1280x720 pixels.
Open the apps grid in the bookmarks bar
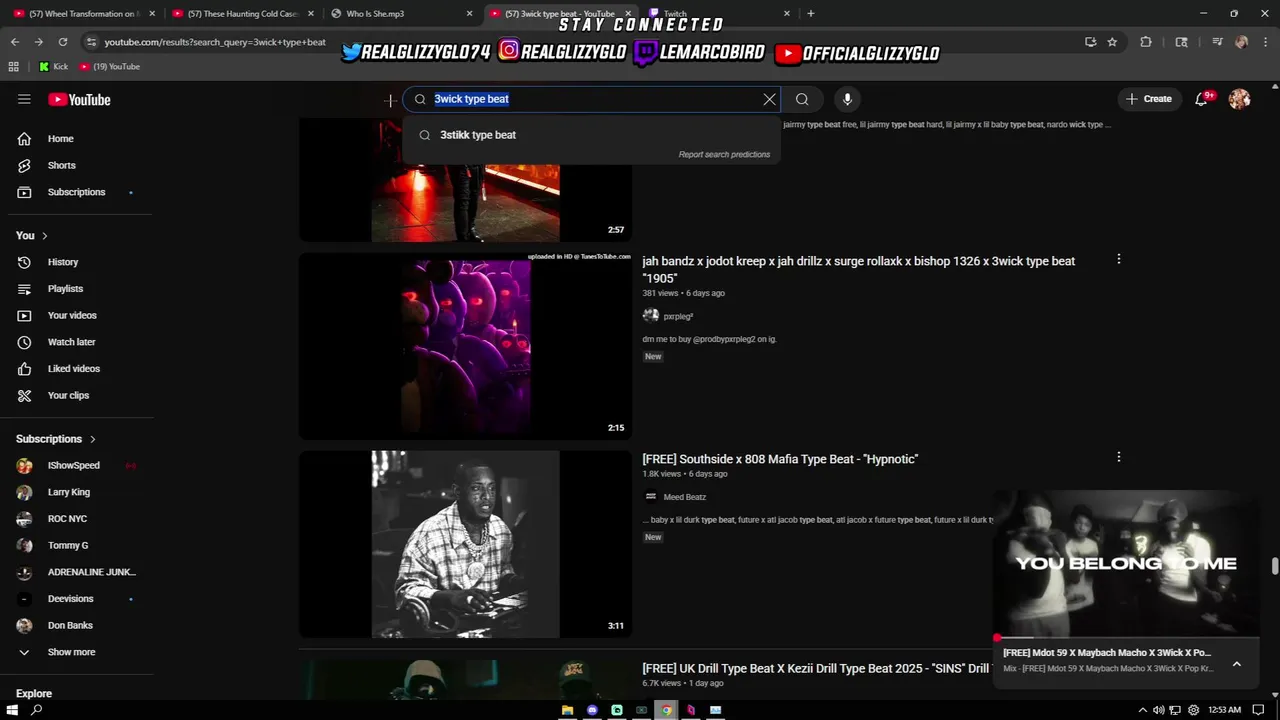(13, 66)
